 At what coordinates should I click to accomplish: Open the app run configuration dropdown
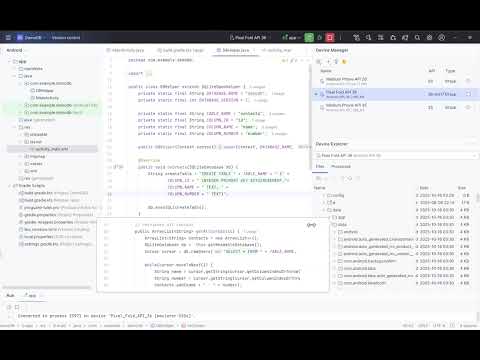click(291, 38)
